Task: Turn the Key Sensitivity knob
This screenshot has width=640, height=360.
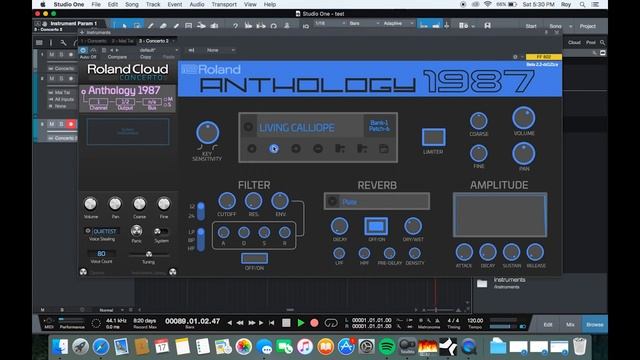Action: pyautogui.click(x=207, y=133)
